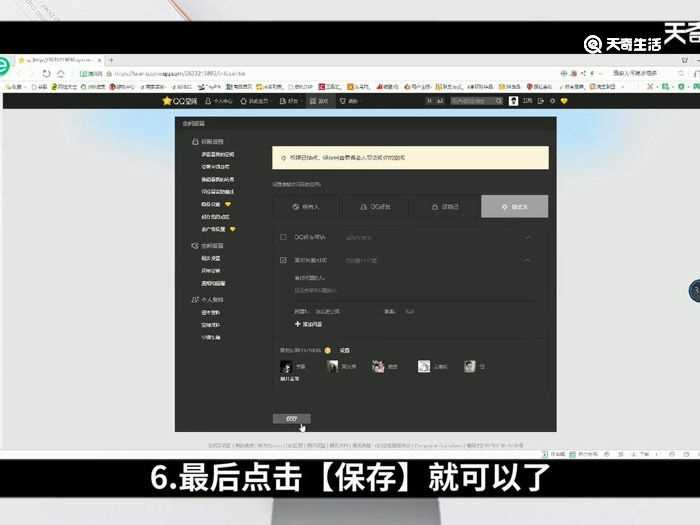
Task: Open a new browser tab with plus
Action: pos(111,60)
